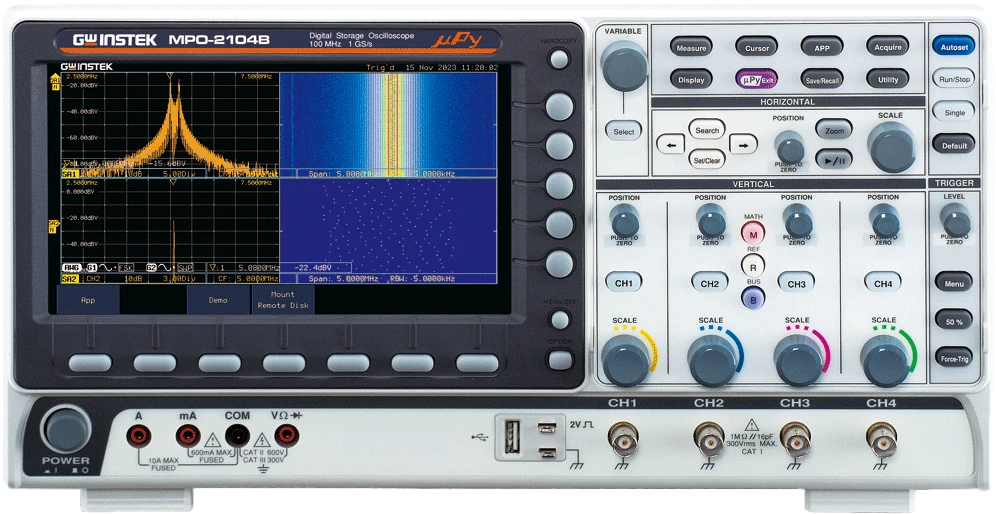The width and height of the screenshot is (996, 514).
Task: Open the Cursor menu
Action: (757, 47)
